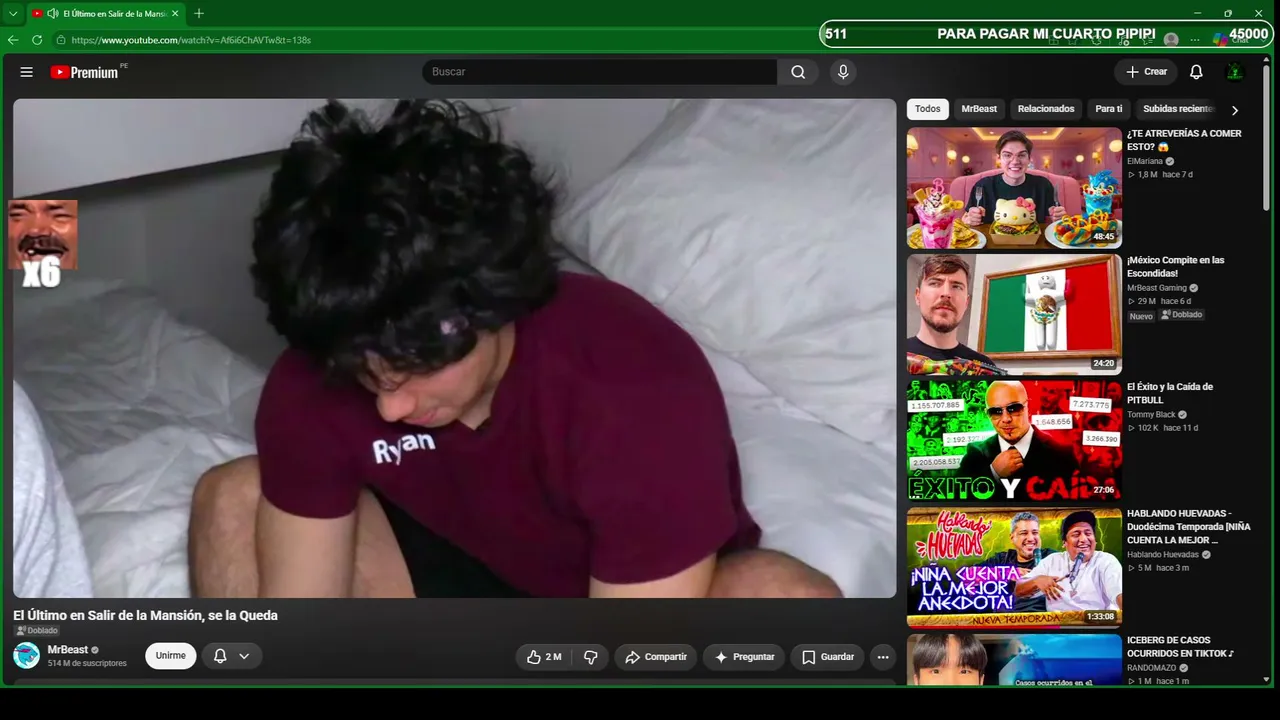
Task: Open more actions menu next to Guardar
Action: pos(882,657)
